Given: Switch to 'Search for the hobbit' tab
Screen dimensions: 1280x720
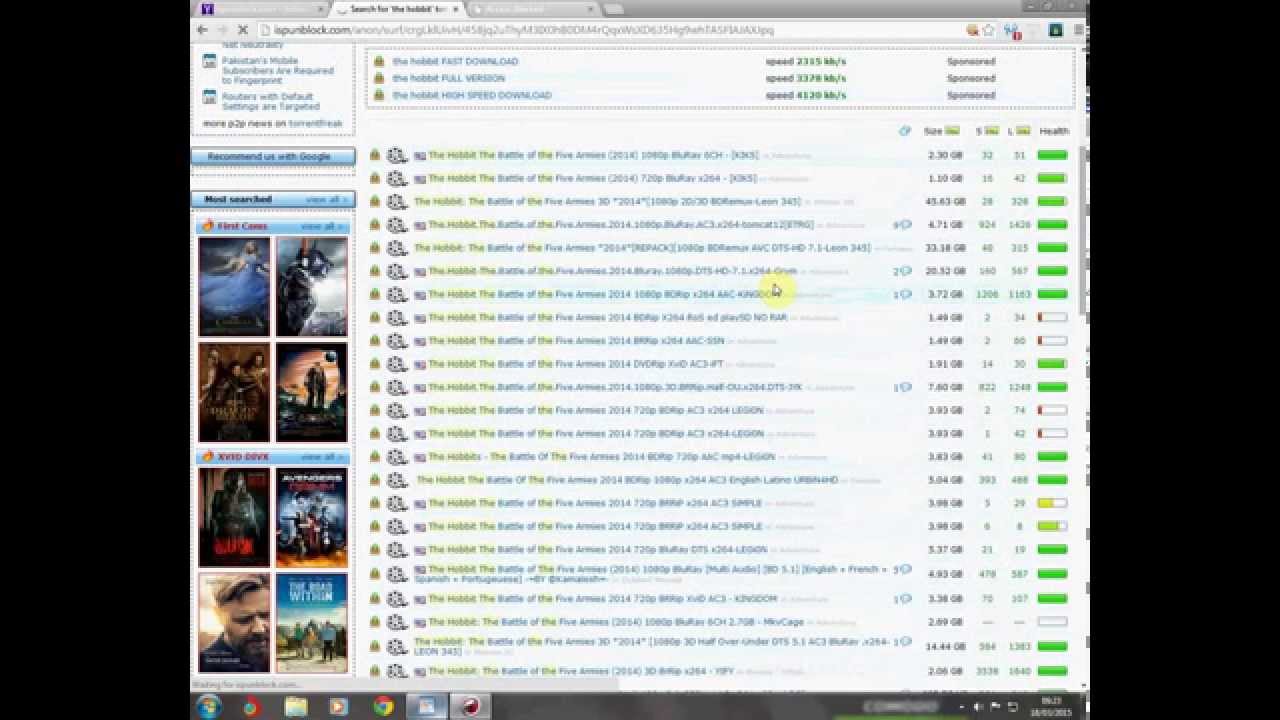Looking at the screenshot, I should [398, 9].
